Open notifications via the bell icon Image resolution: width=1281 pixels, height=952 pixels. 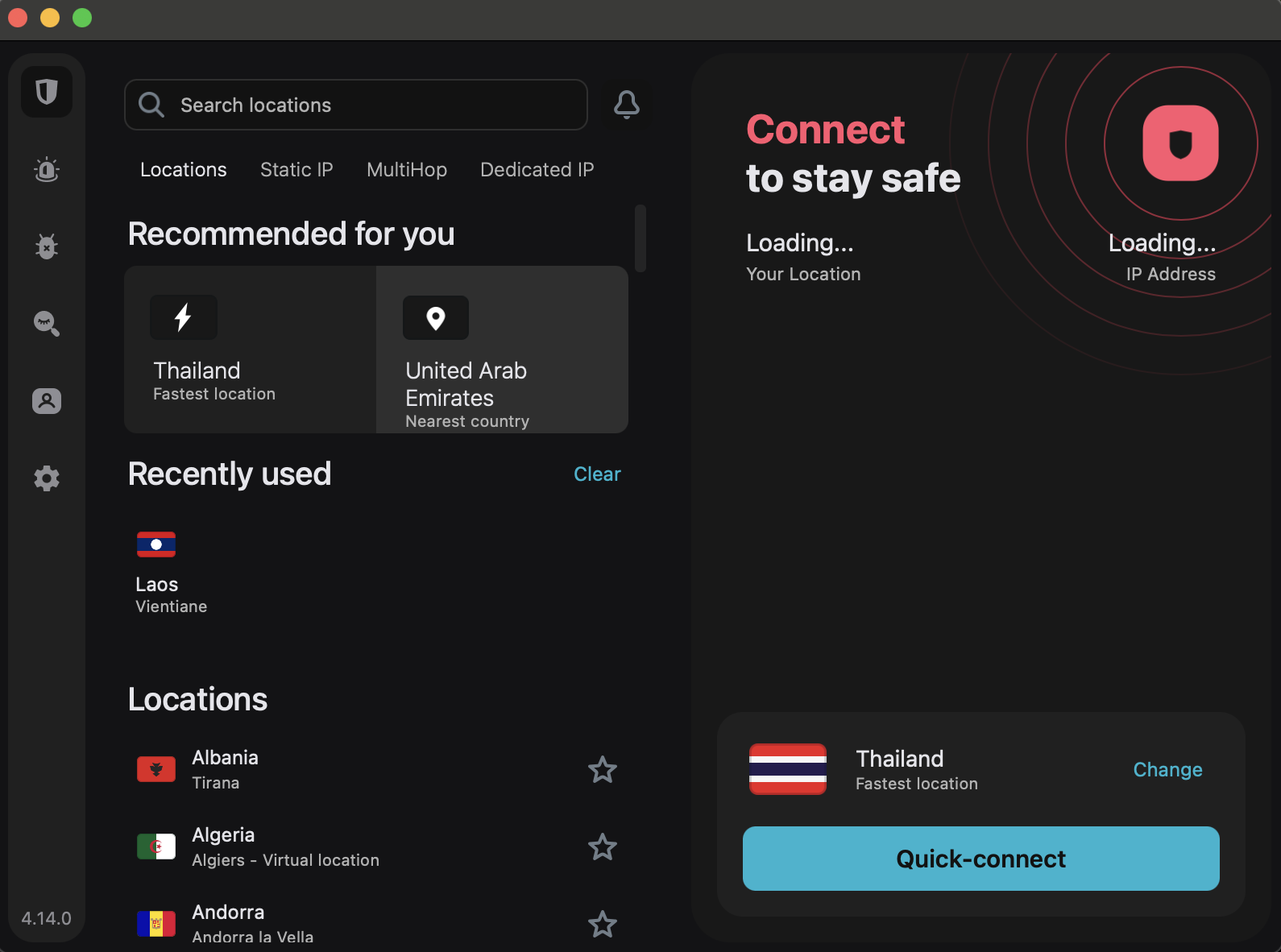click(x=627, y=105)
